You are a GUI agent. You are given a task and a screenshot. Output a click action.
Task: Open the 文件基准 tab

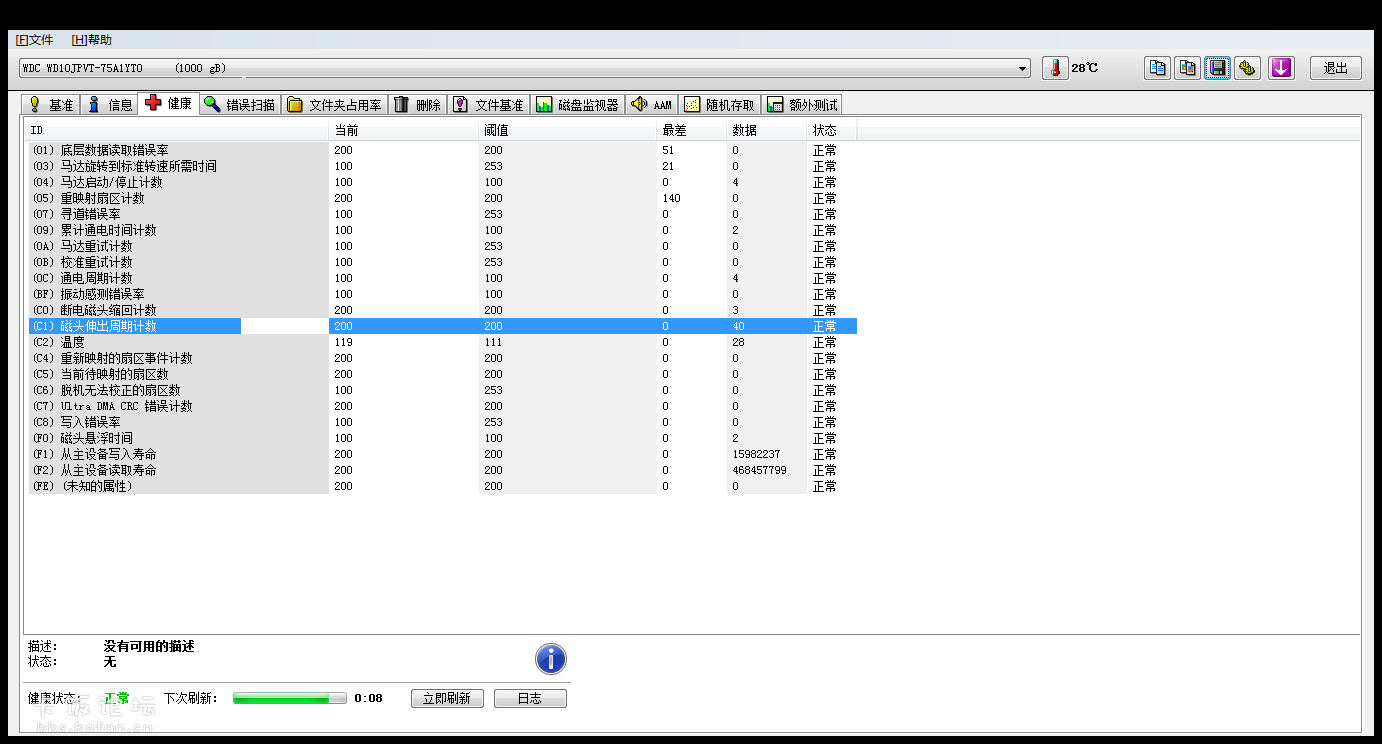[488, 105]
